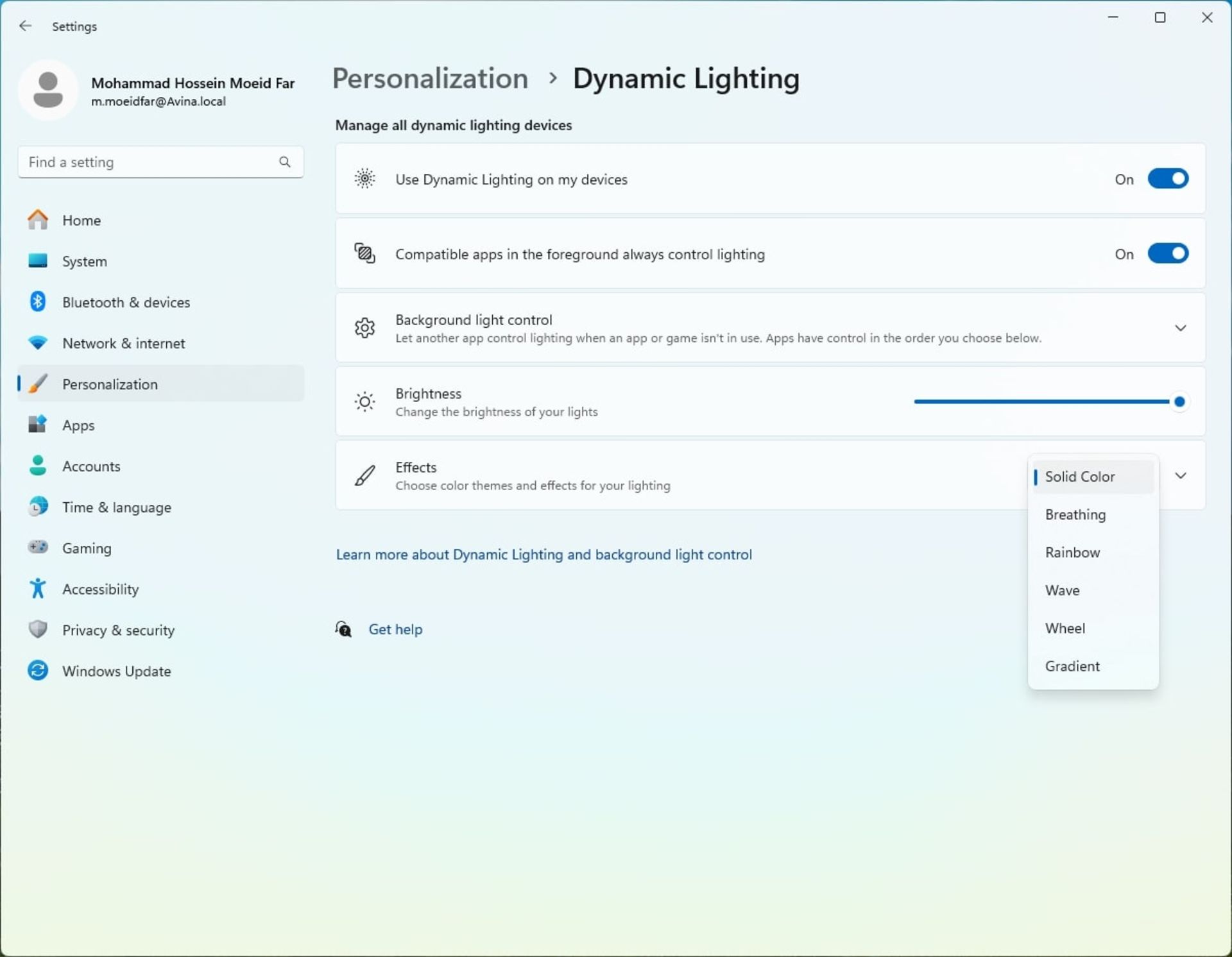Screen dimensions: 1232x957
Task: Click the Personalization paintbrush icon in sidebar
Action: (x=38, y=384)
